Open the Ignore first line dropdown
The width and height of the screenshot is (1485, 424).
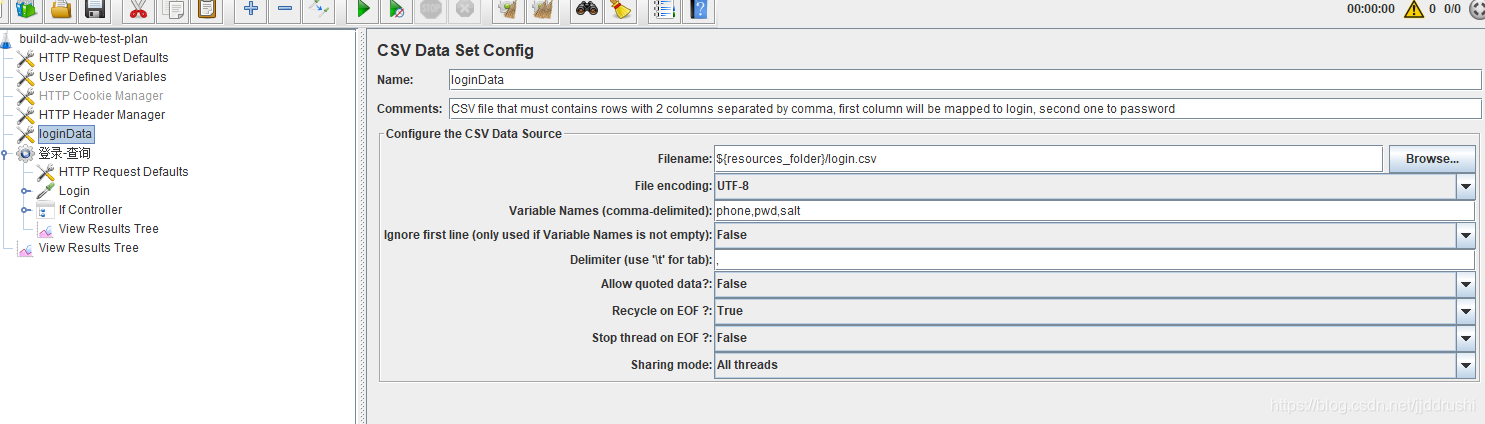(1465, 235)
